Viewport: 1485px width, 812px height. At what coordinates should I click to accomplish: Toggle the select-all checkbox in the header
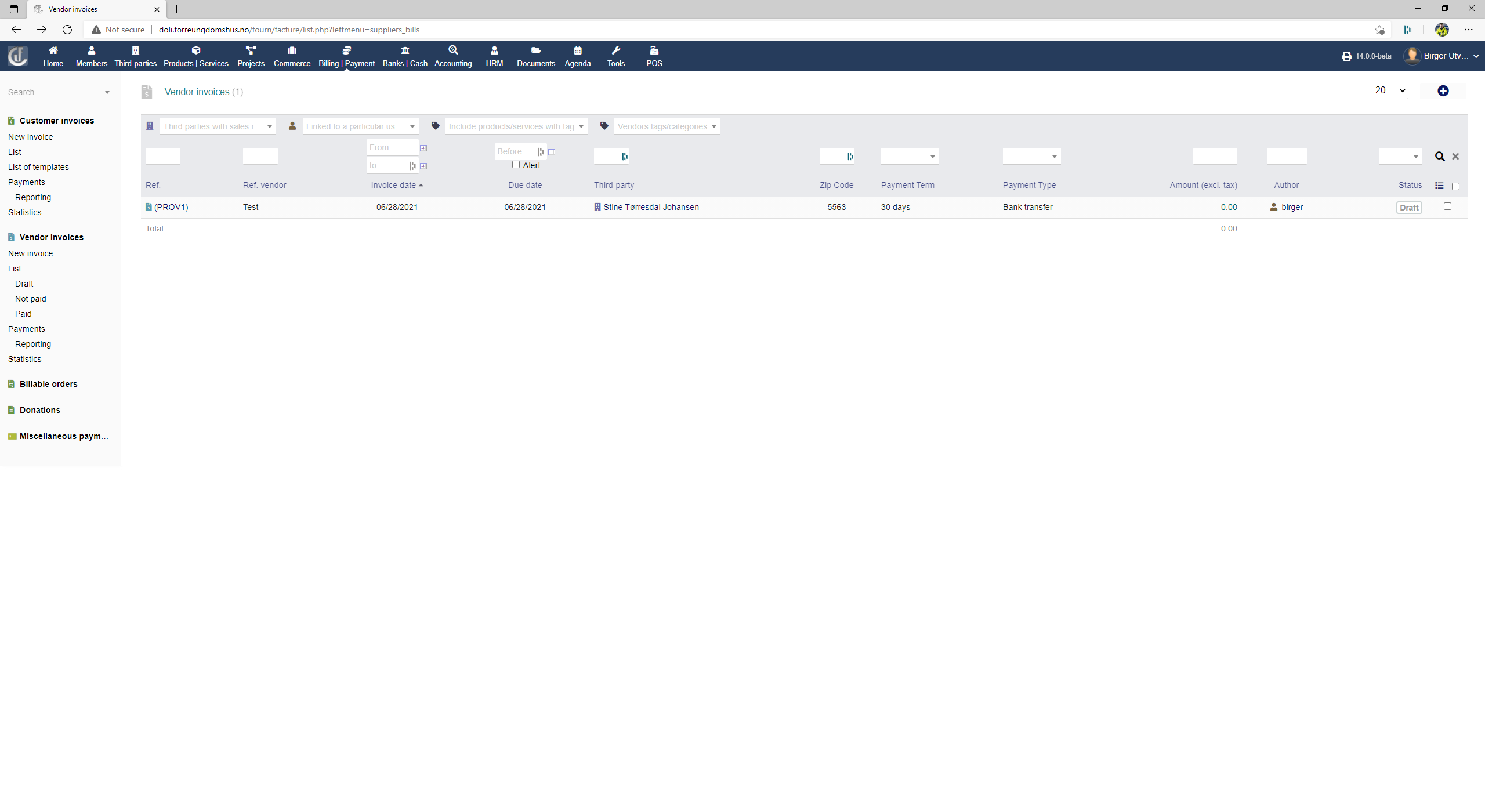pyautogui.click(x=1455, y=186)
